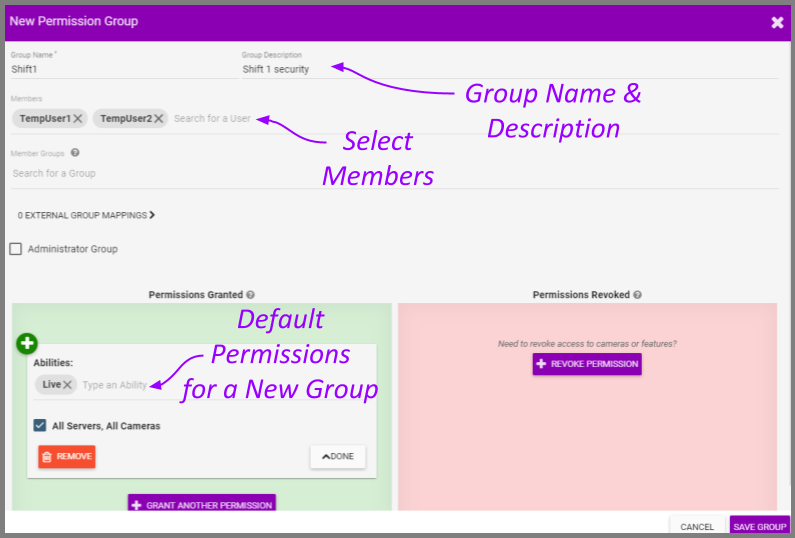The height and width of the screenshot is (538, 795).
Task: Cancel the new permission group
Action: 697,526
